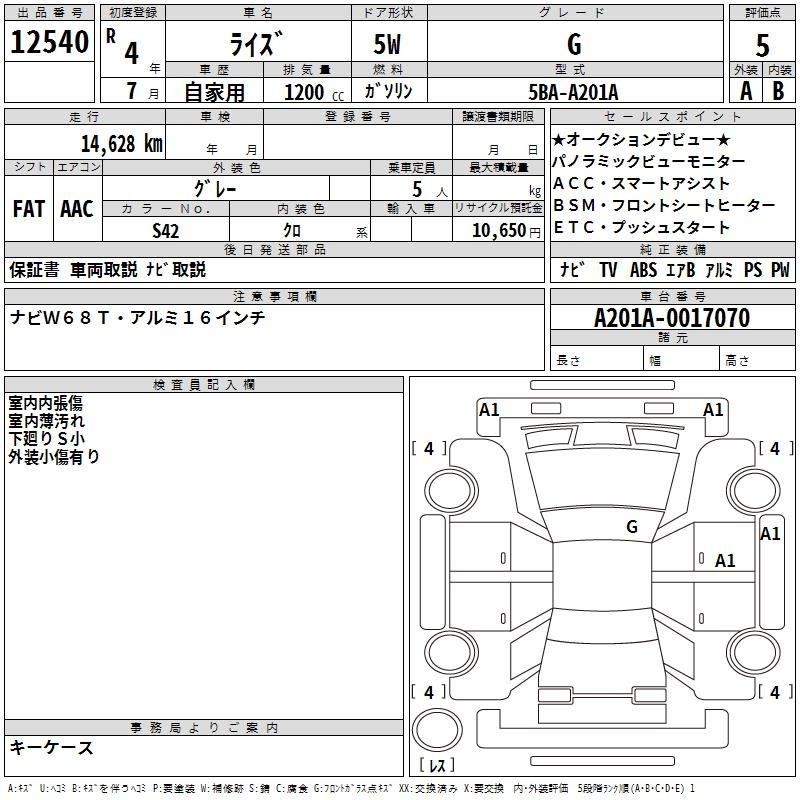The image size is (800, 800).
Task: Click the exterior grade A cell
Action: (x=745, y=91)
